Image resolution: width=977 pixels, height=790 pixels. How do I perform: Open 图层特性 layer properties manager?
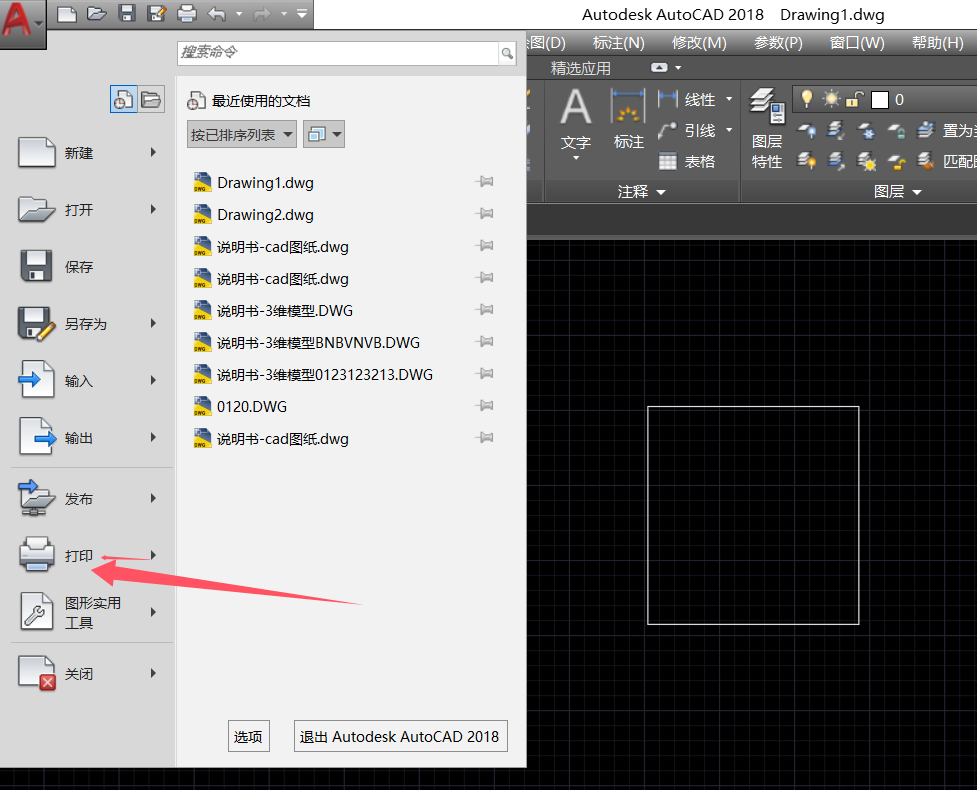(x=766, y=128)
